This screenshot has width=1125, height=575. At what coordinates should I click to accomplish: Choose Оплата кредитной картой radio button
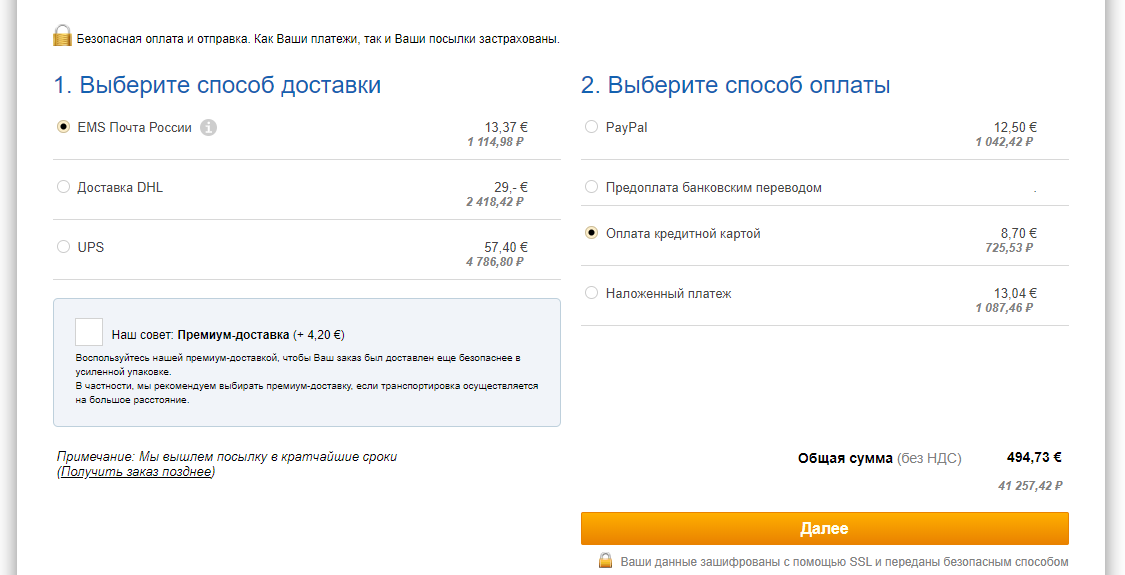coord(591,233)
